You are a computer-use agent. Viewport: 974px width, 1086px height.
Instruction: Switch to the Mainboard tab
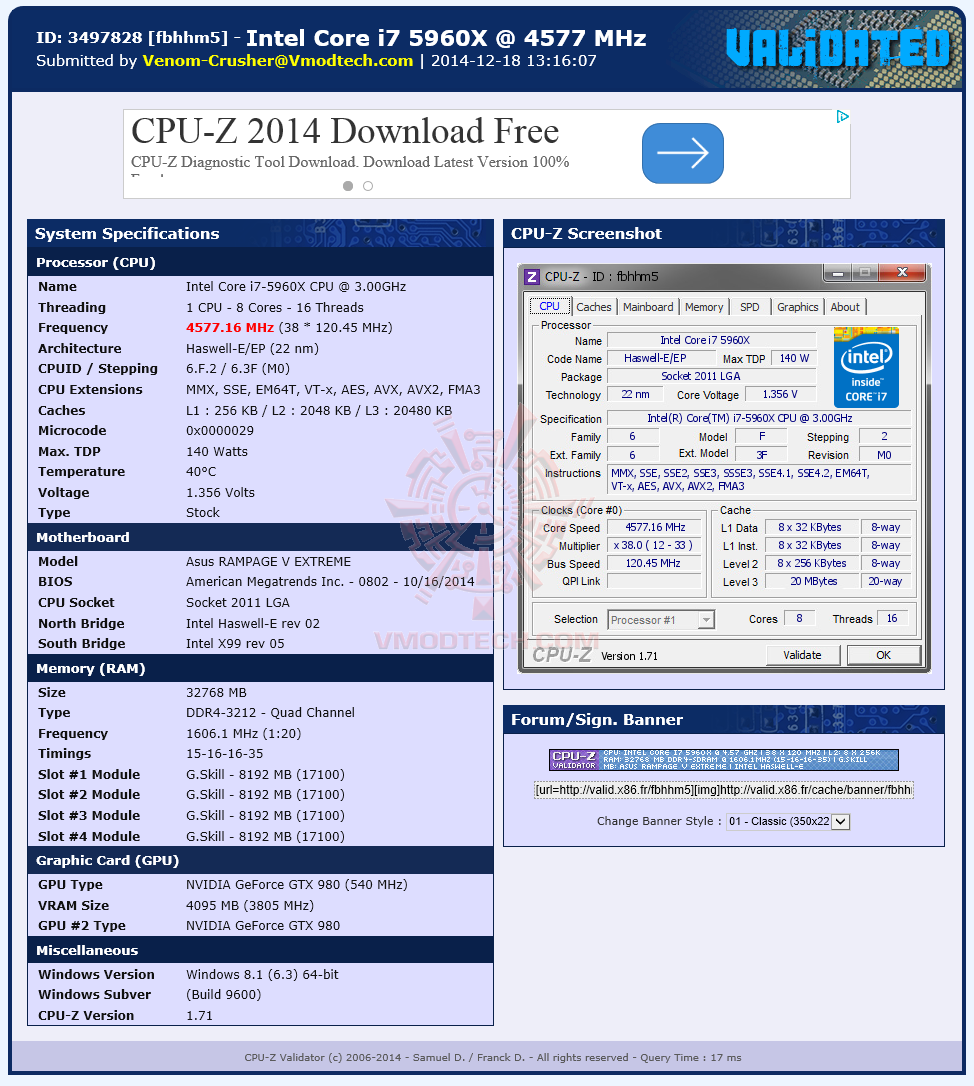(x=648, y=307)
